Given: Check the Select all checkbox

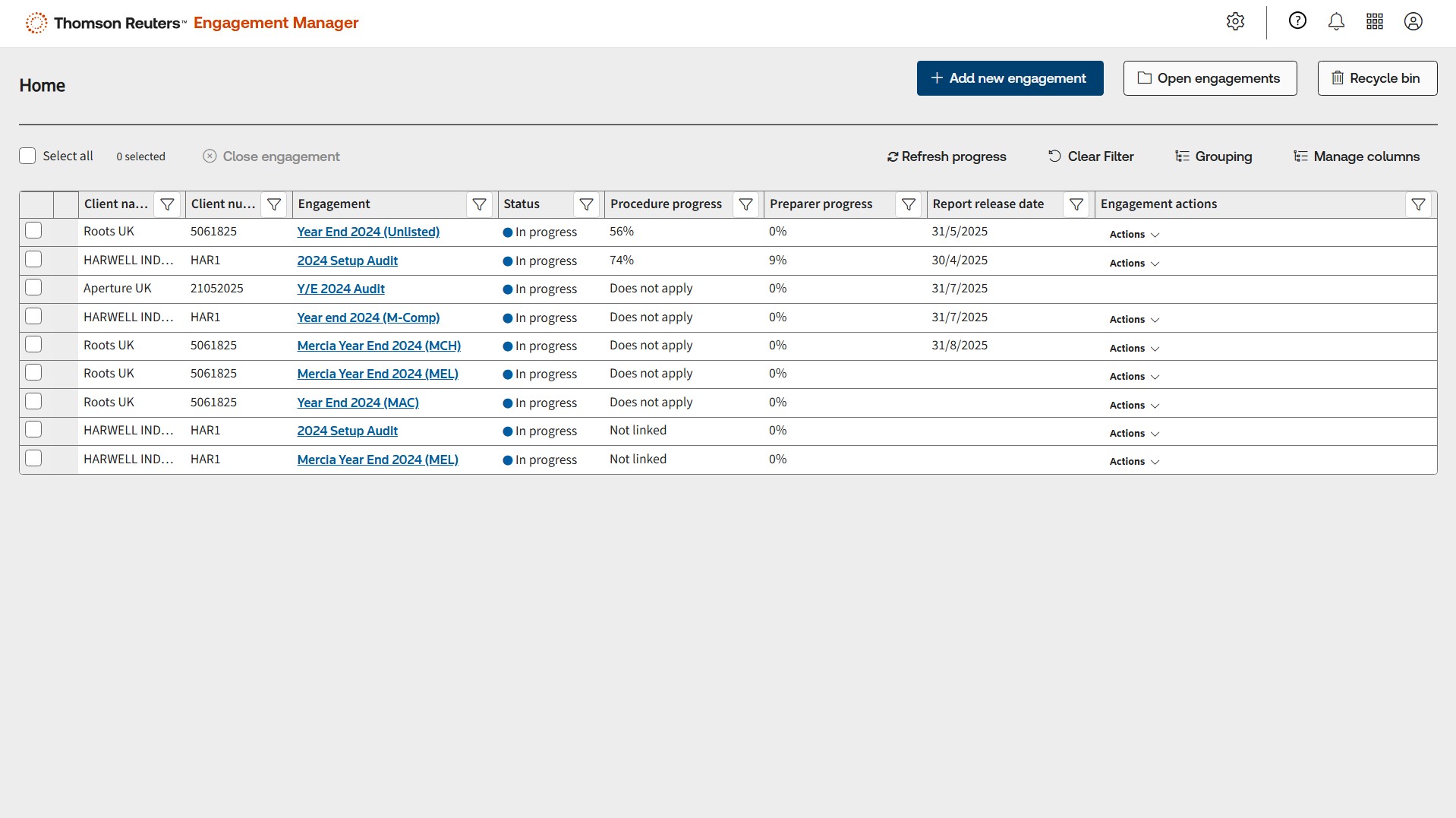Looking at the screenshot, I should [x=27, y=156].
